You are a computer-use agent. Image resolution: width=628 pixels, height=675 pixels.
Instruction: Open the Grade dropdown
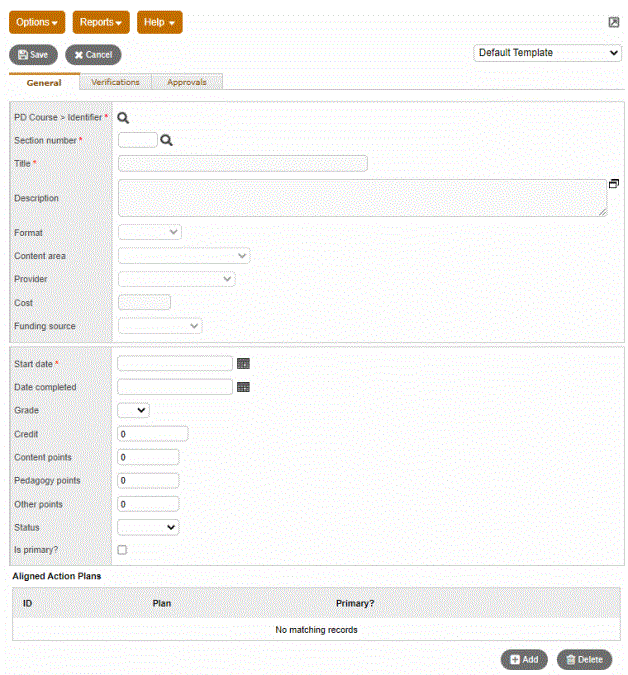point(133,410)
